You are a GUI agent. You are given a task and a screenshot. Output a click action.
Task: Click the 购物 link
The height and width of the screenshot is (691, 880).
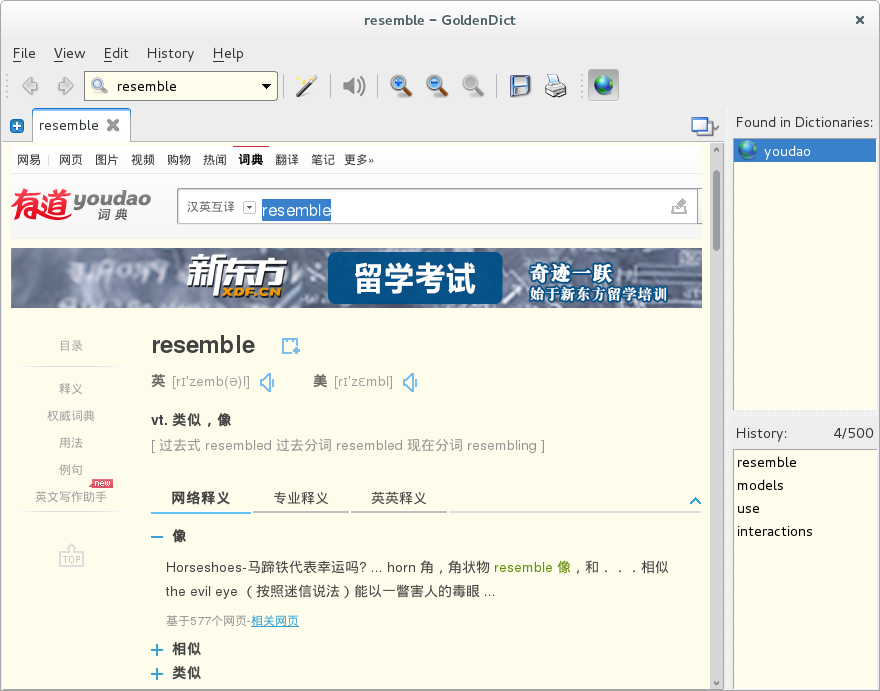(178, 160)
